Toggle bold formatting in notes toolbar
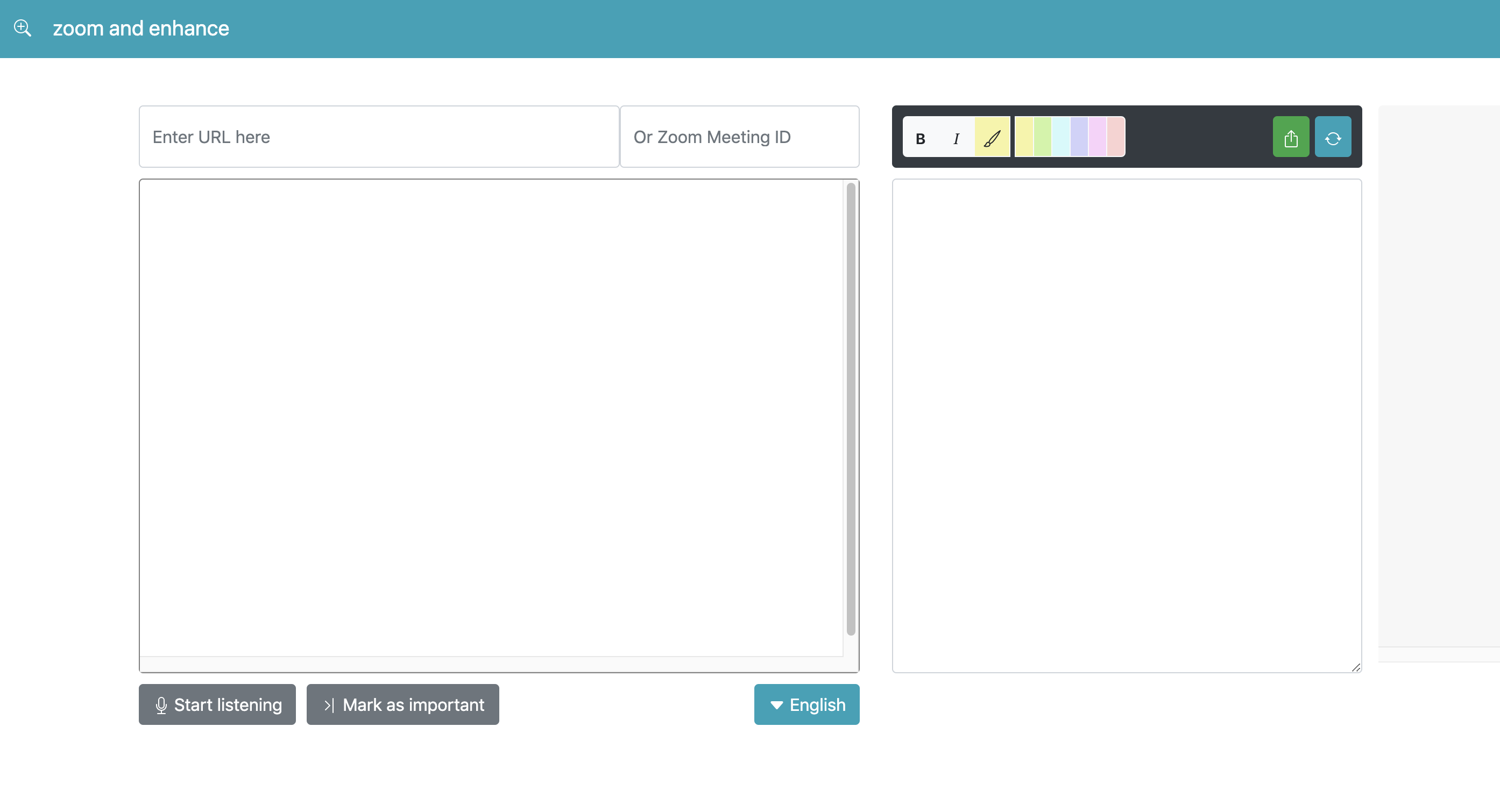The height and width of the screenshot is (812, 1500). pos(920,137)
